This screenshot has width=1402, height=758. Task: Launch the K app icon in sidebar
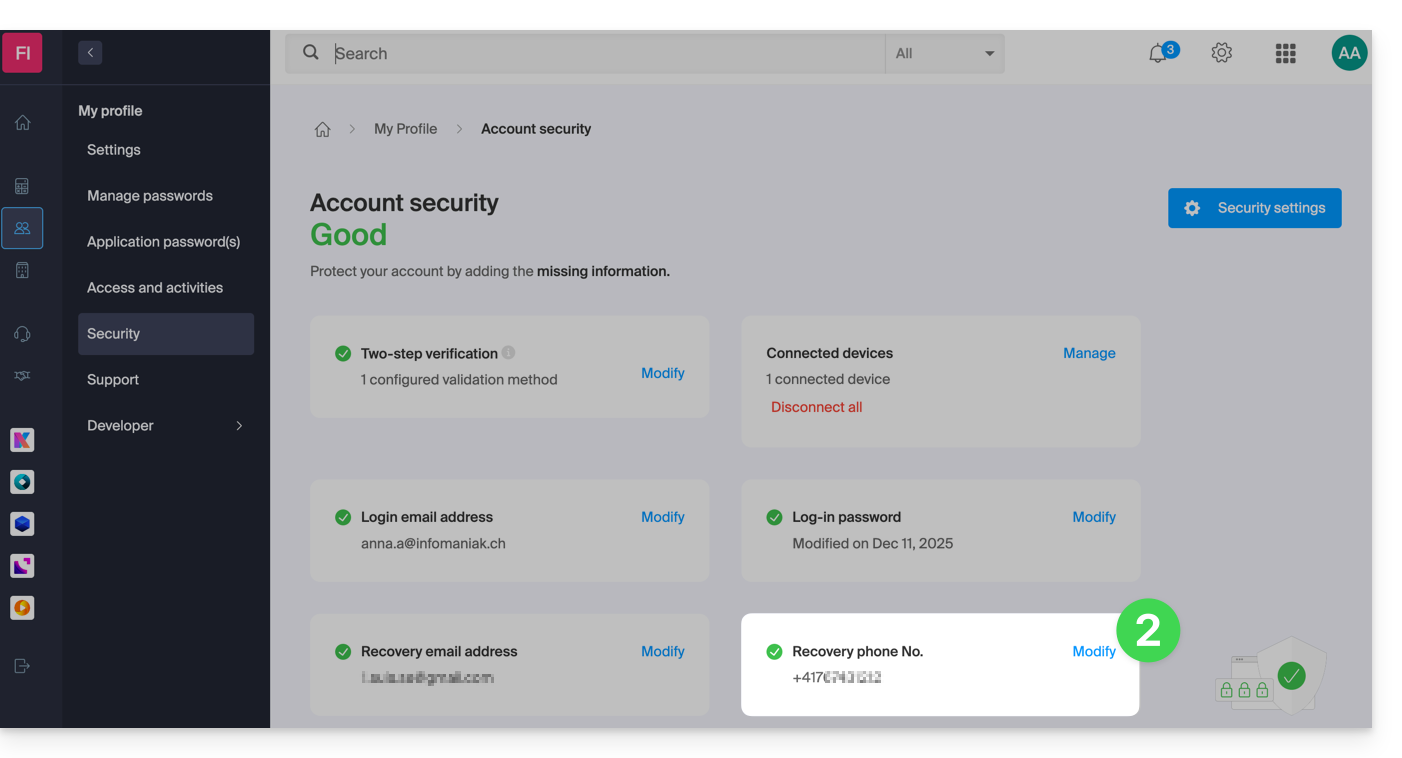tap(22, 440)
